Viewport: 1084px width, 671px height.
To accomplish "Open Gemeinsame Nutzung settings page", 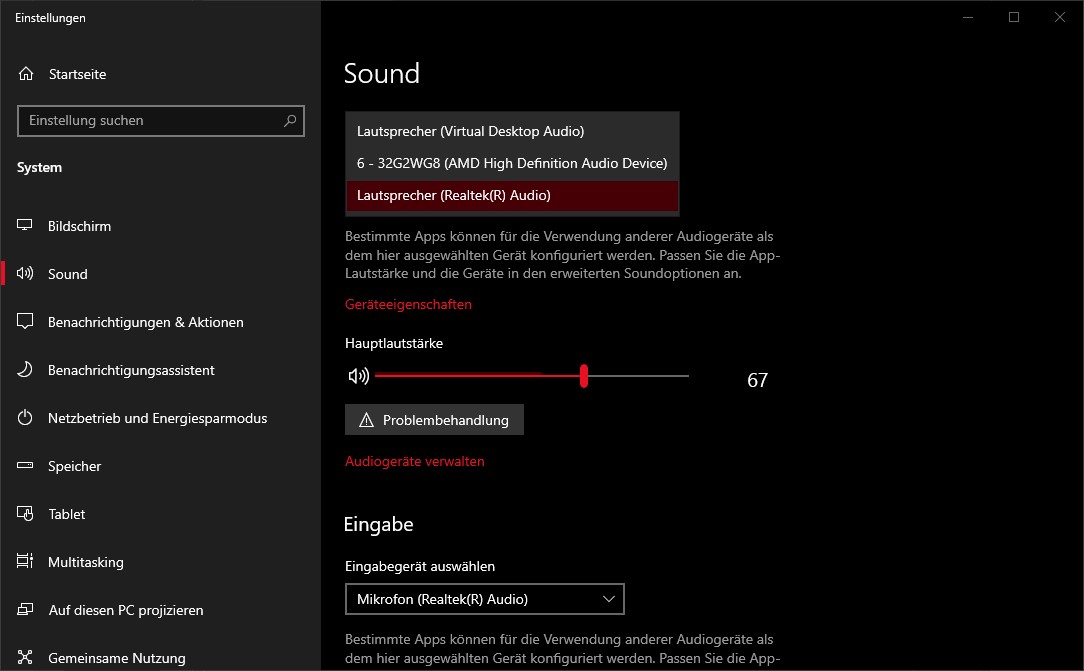I will coord(116,658).
